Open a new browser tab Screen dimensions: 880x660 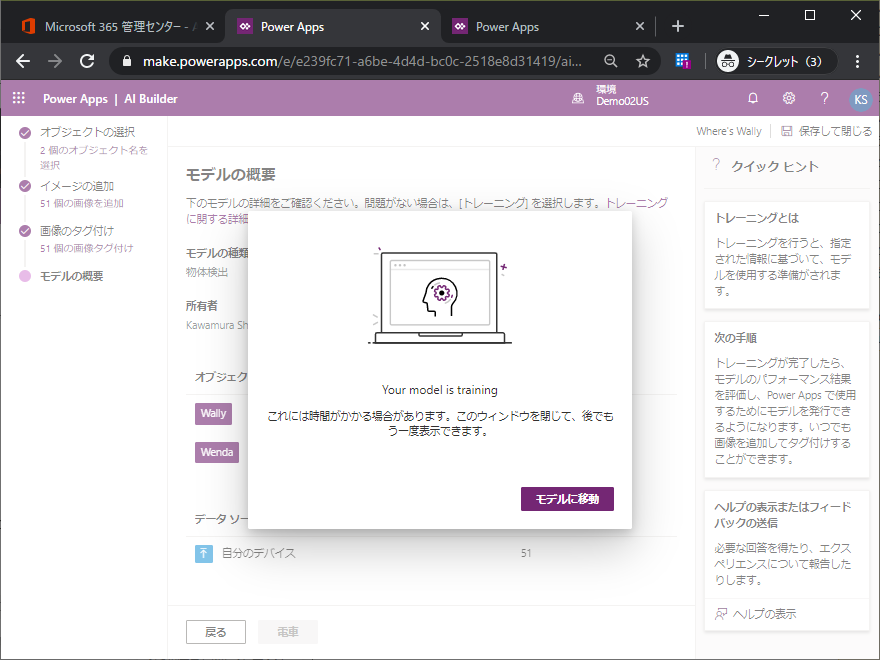(677, 26)
